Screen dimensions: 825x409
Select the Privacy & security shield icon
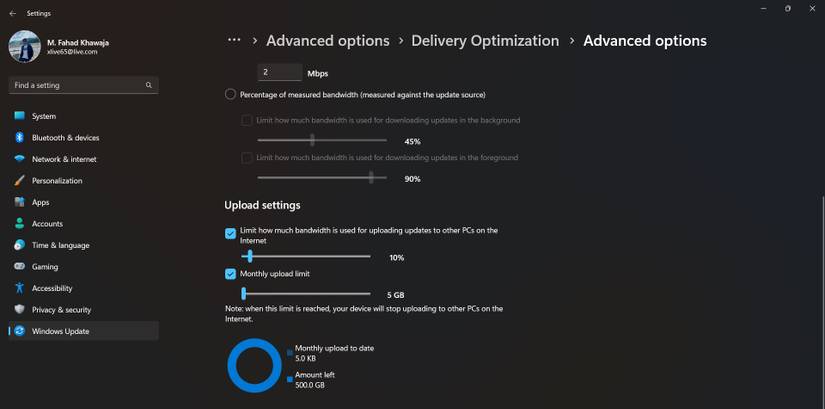(x=19, y=310)
